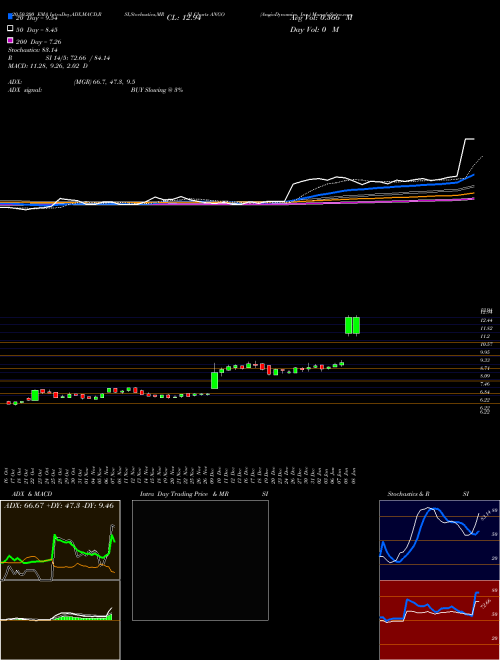Click the 12.44 price axis label
Screen dimensions: 500x660
coord(486,320)
